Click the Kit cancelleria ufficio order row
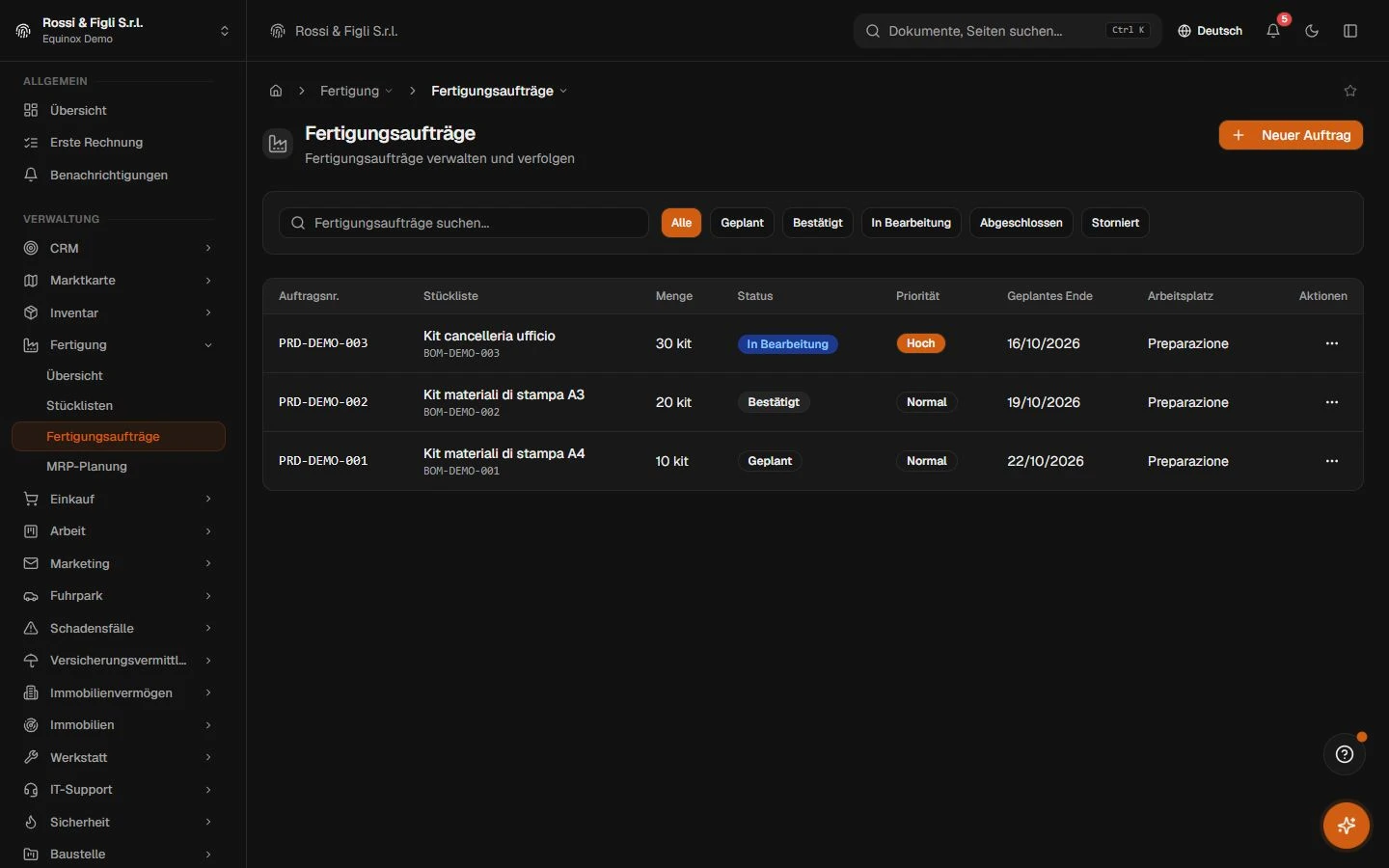The height and width of the screenshot is (868, 1389). pos(812,343)
